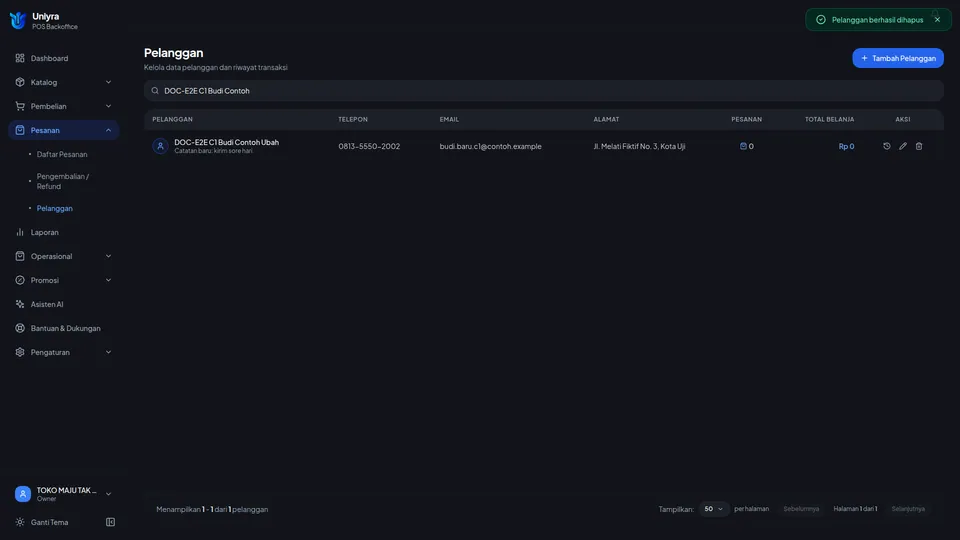The width and height of the screenshot is (960, 540).
Task: Delete customer DOC-E2E C1 Budi Contoh Ubah
Action: (x=918, y=146)
